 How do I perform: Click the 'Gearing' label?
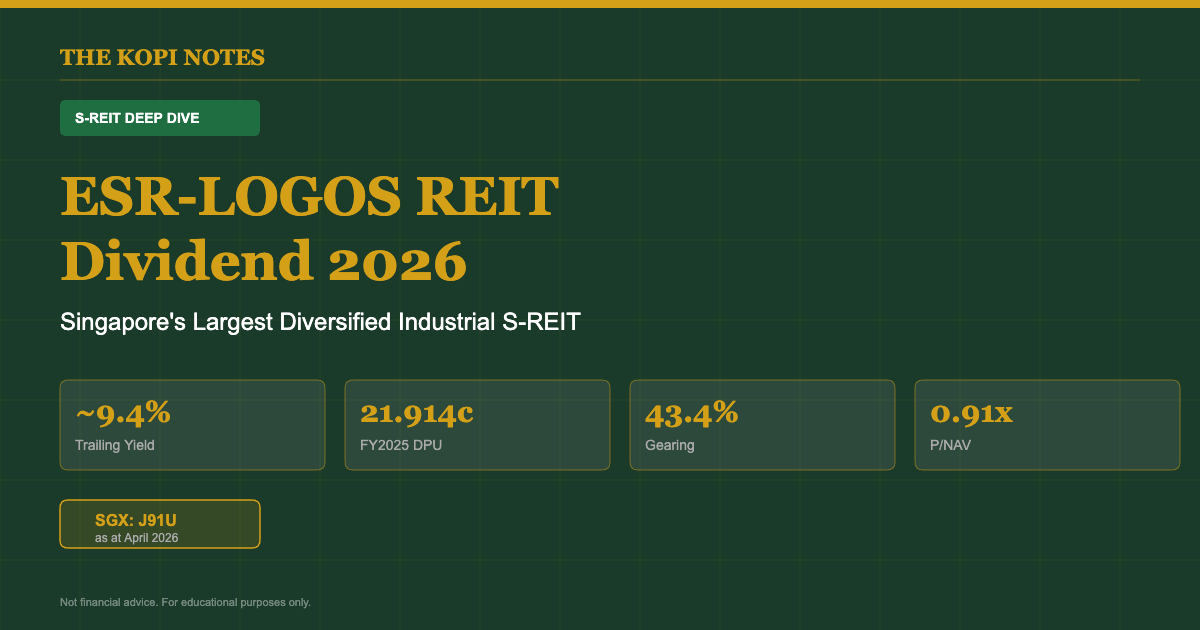(670, 445)
